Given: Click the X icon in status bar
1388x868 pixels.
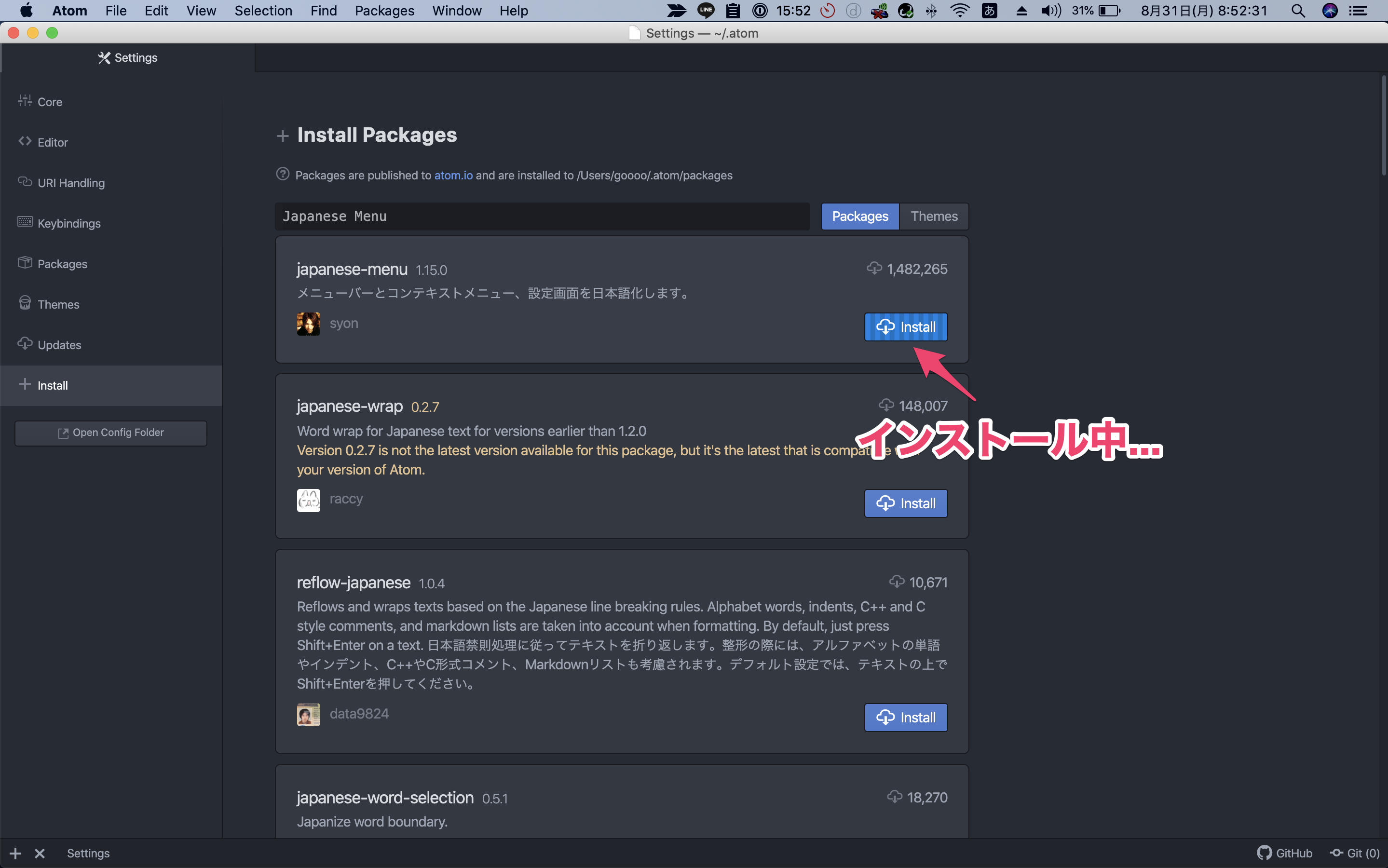Looking at the screenshot, I should (40, 853).
